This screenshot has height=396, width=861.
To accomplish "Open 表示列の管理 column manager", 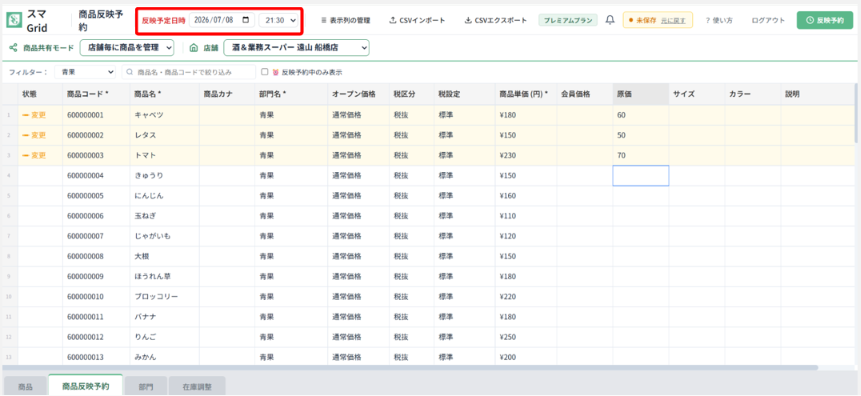I will tap(345, 20).
